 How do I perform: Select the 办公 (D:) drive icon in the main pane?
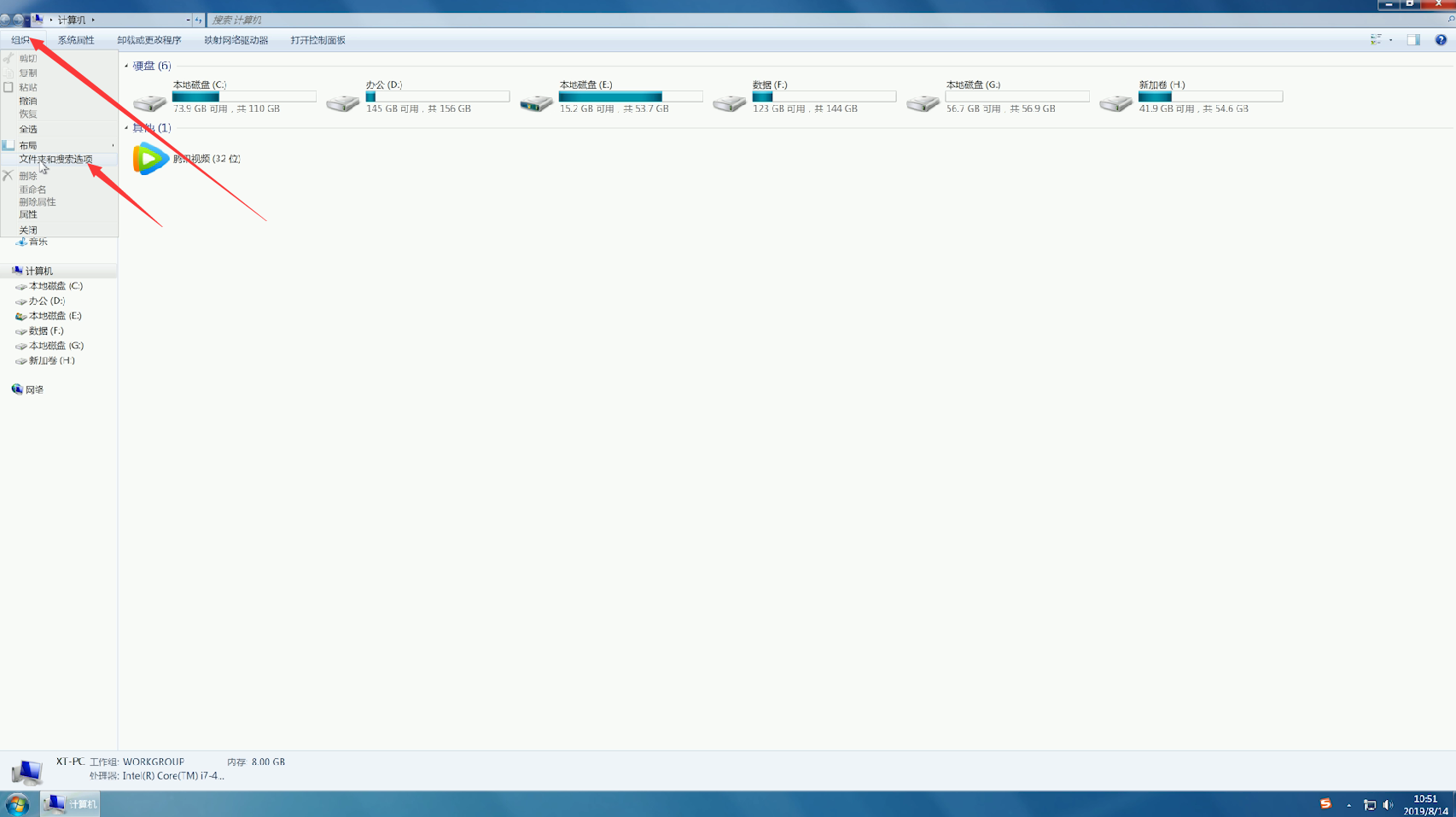[x=342, y=103]
